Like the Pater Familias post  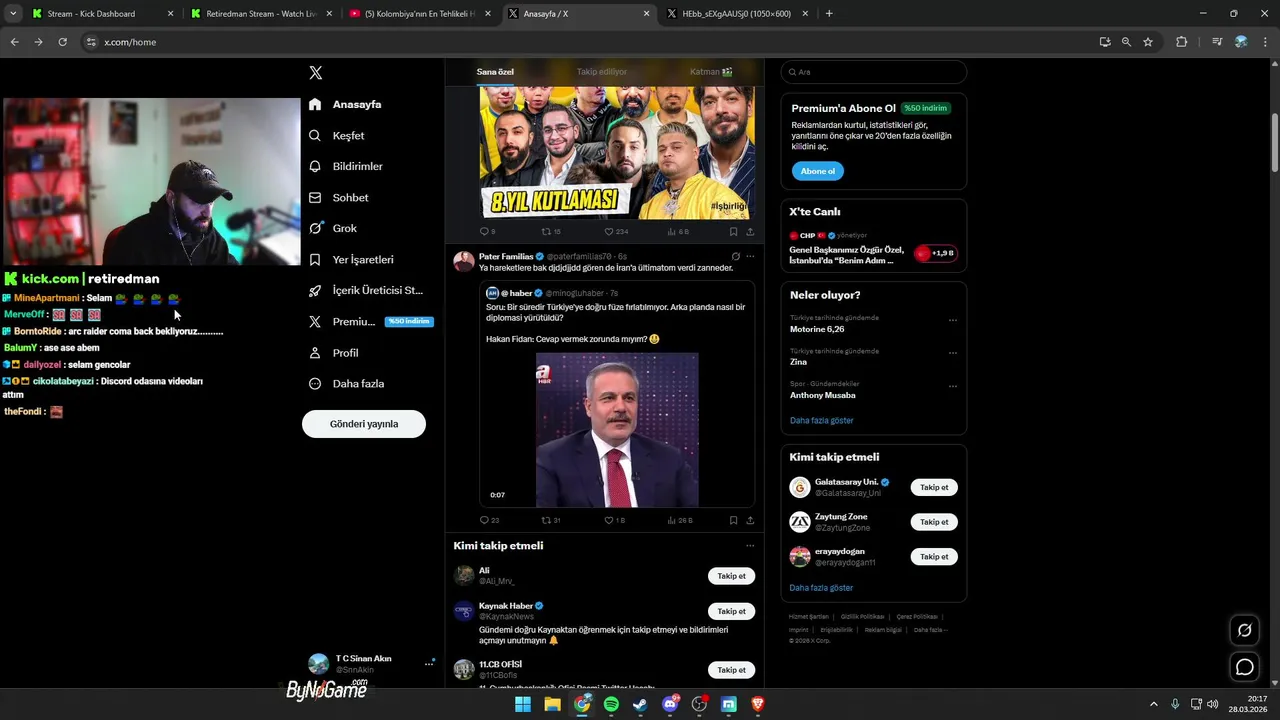pos(609,520)
